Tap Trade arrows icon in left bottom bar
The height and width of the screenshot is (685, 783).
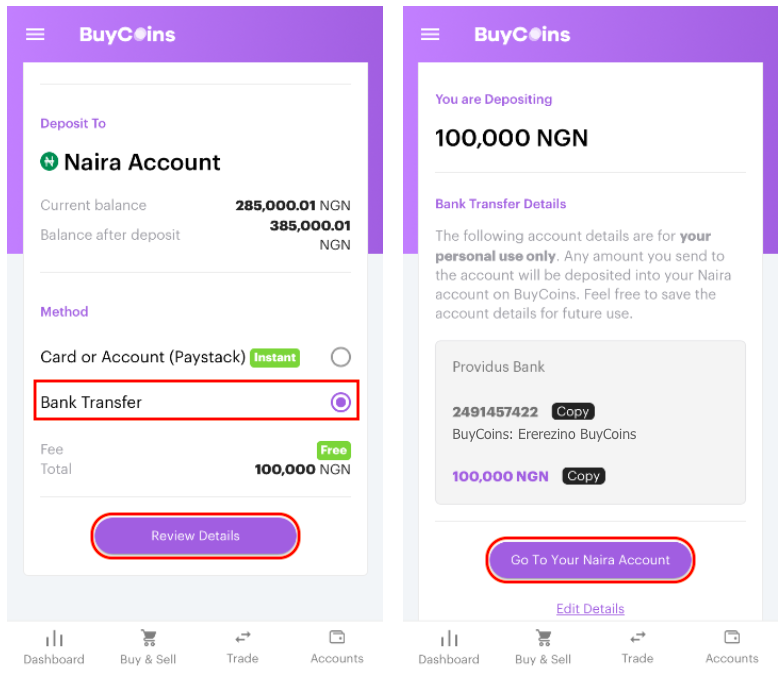tap(243, 638)
